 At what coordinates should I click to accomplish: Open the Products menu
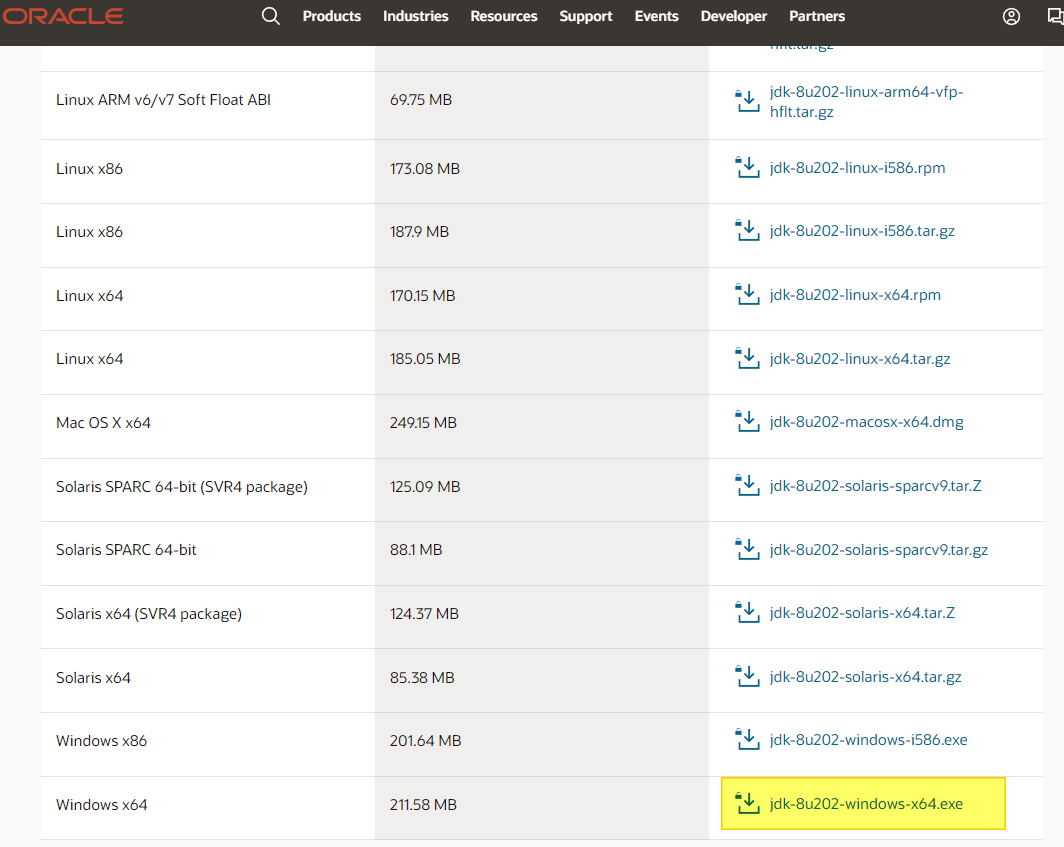coord(332,16)
